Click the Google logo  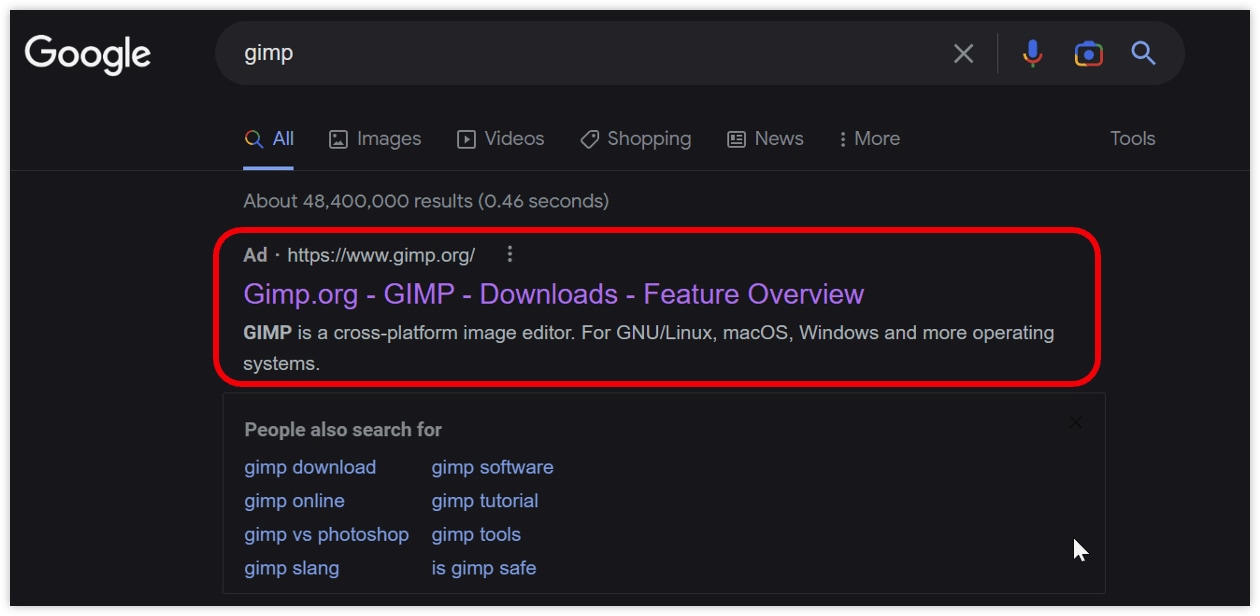pyautogui.click(x=88, y=54)
